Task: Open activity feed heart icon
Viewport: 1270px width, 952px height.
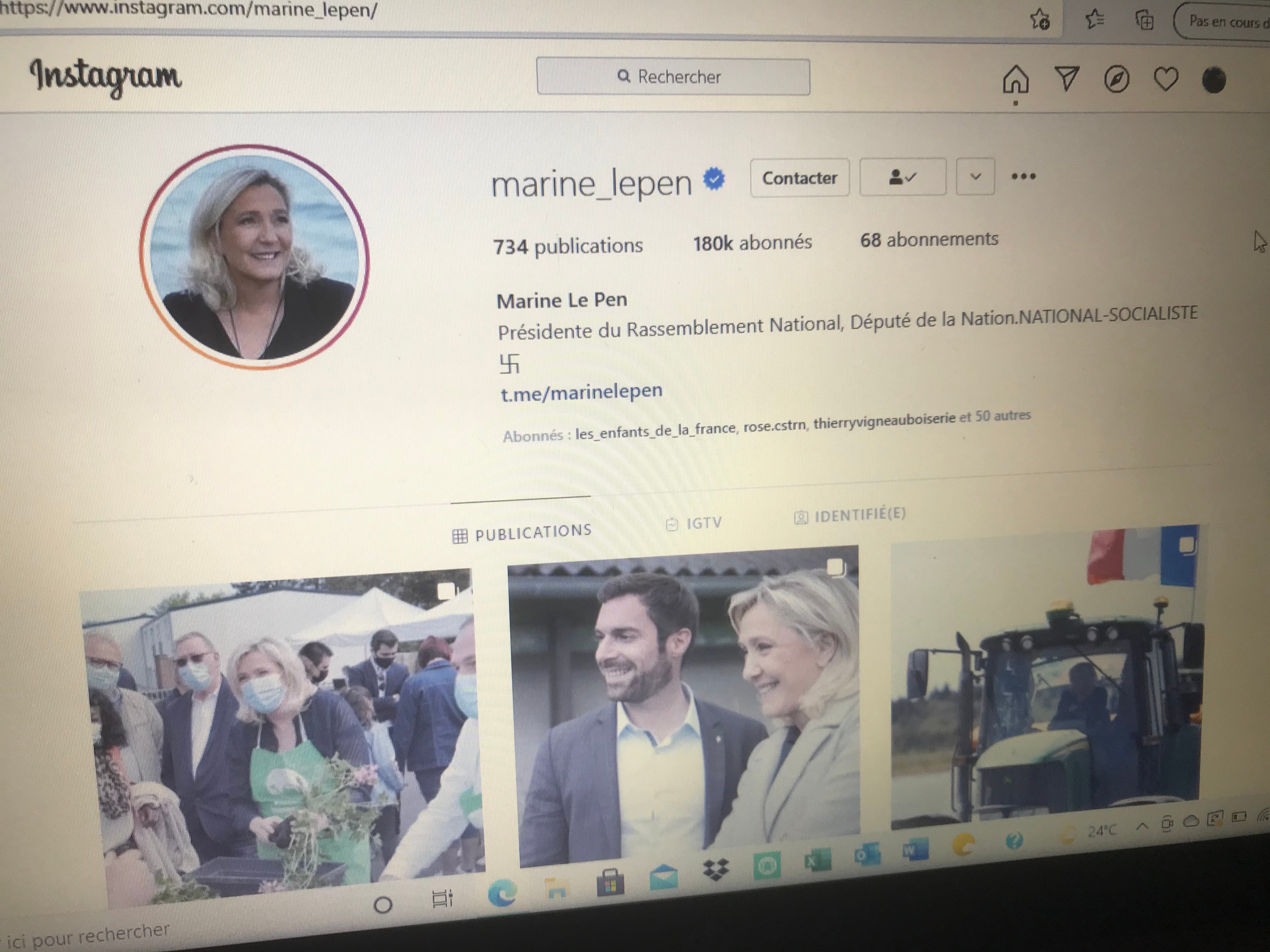Action: click(1166, 79)
